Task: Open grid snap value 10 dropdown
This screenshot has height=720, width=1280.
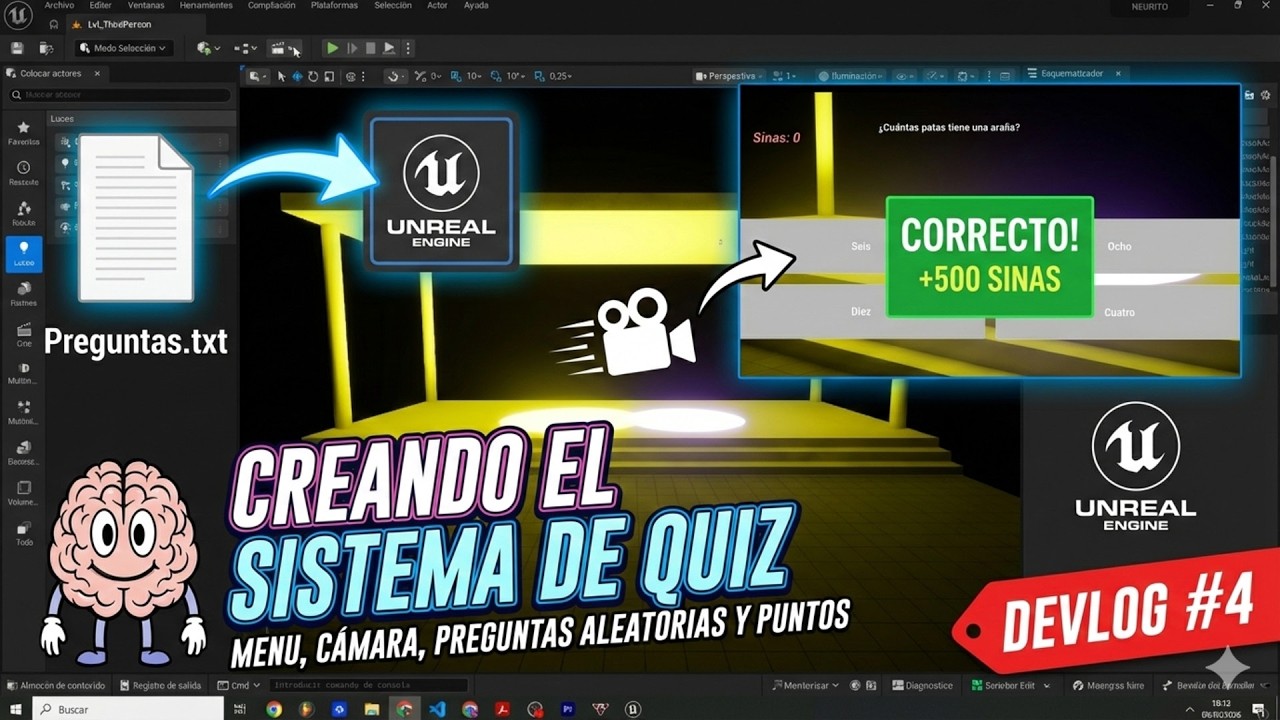Action: point(474,76)
